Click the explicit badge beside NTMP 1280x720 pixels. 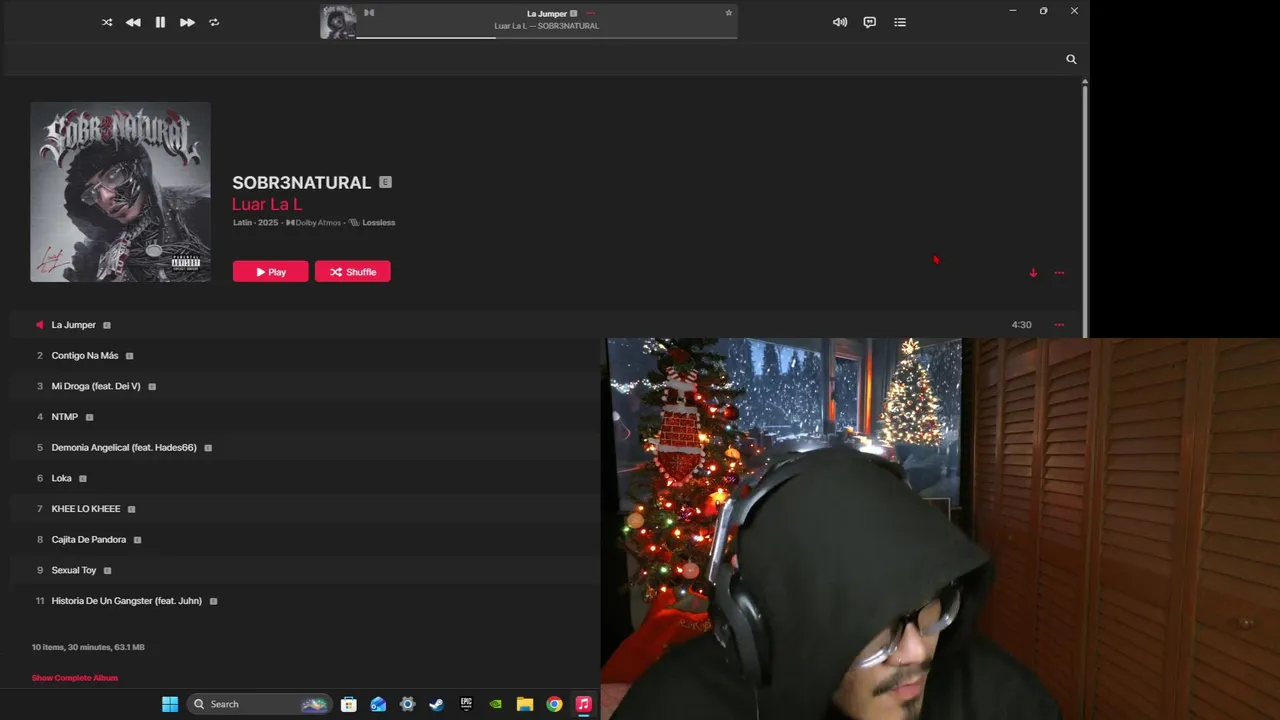pyautogui.click(x=89, y=417)
